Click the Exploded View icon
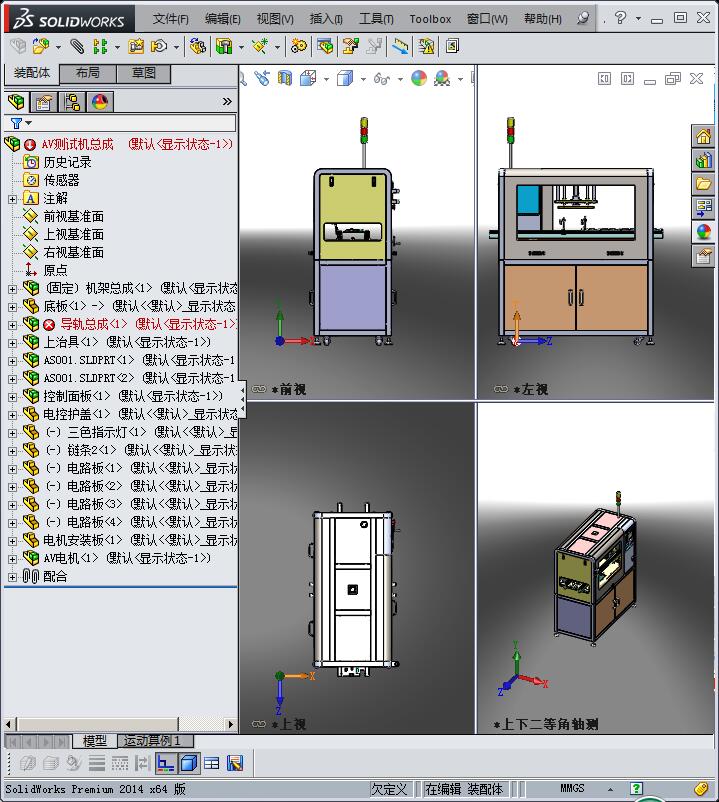The width and height of the screenshot is (719, 802). (351, 47)
